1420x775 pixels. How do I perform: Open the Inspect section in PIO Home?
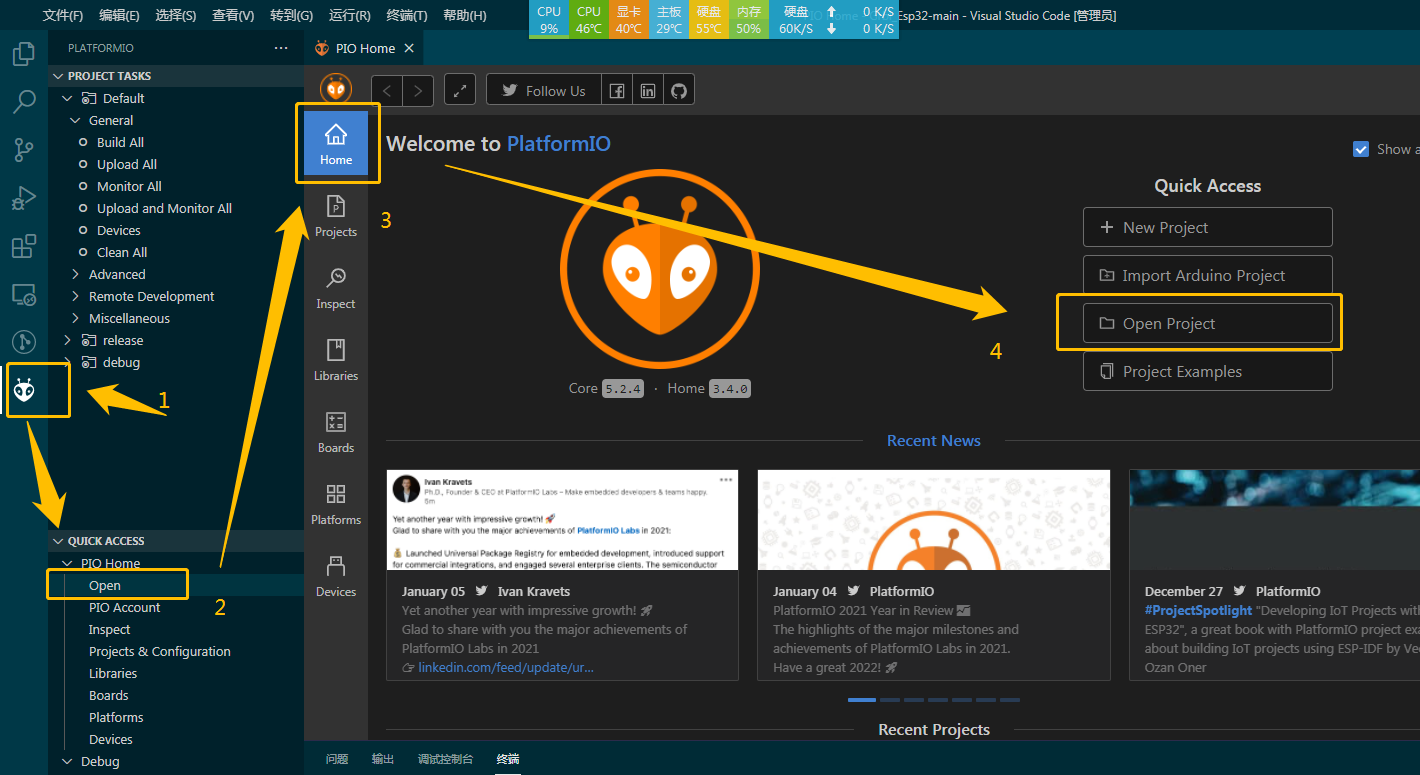[336, 288]
